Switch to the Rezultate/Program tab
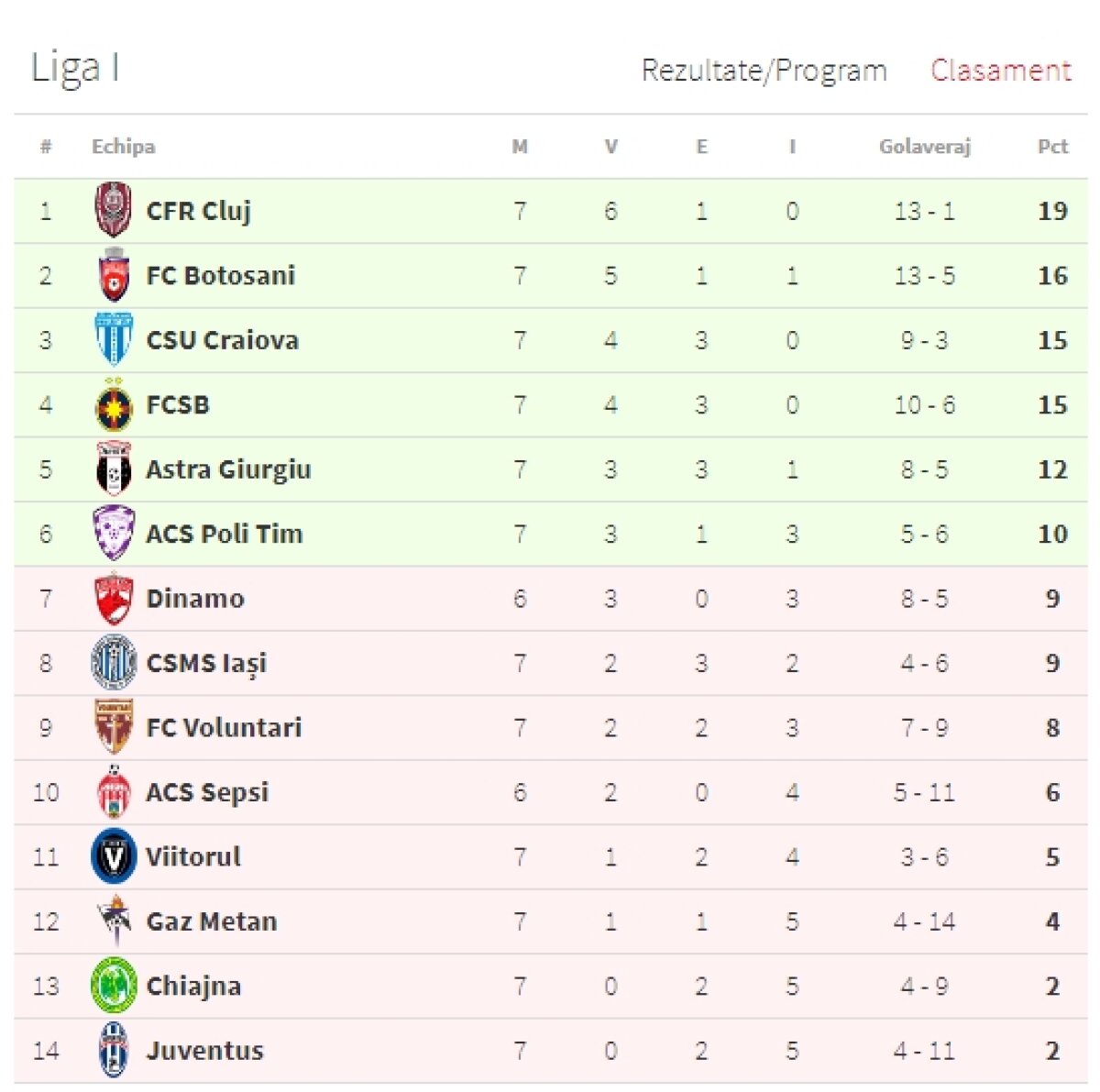The width and height of the screenshot is (1100, 1092). tap(764, 71)
